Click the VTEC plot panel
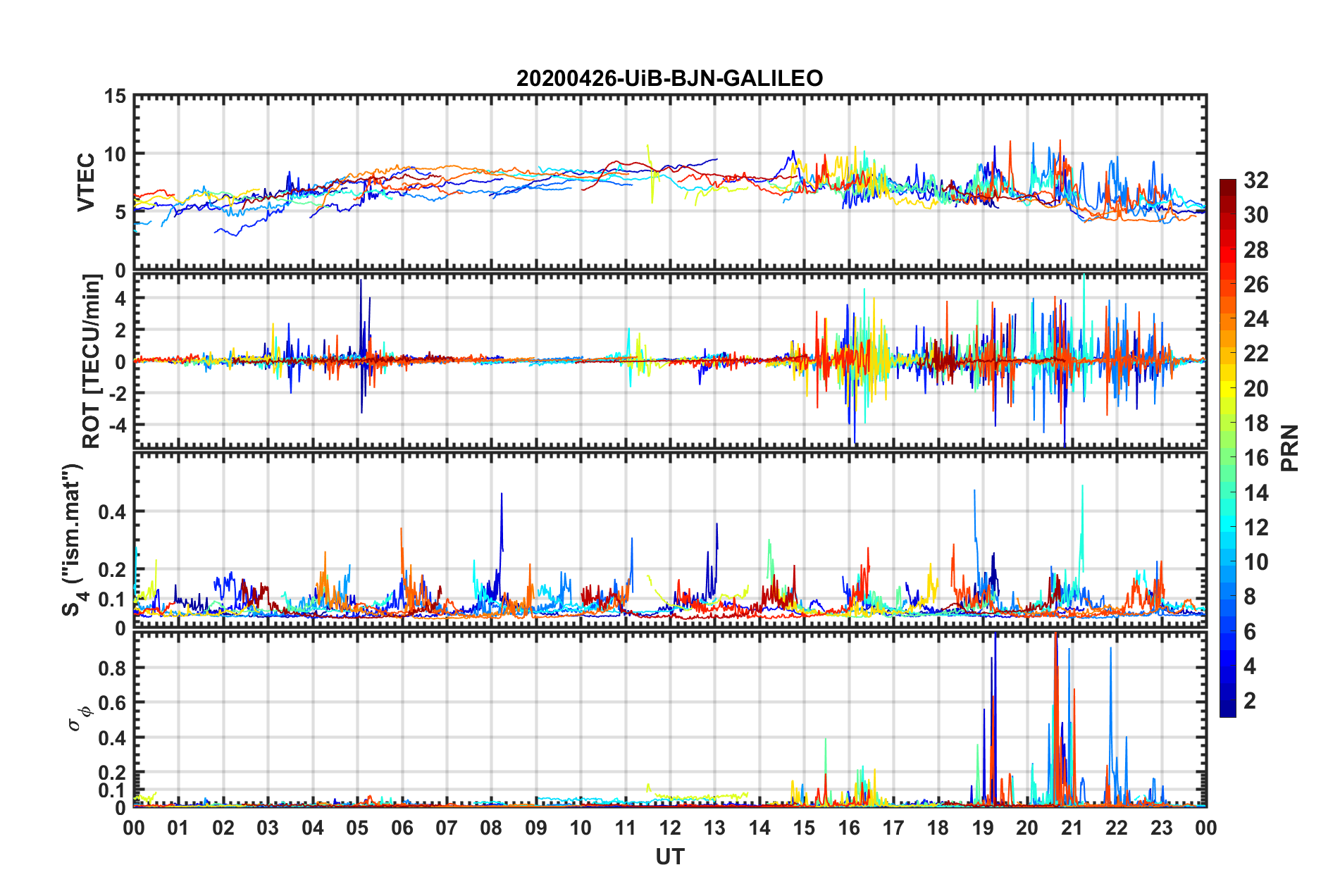The width and height of the screenshot is (1340, 896). [x=670, y=182]
